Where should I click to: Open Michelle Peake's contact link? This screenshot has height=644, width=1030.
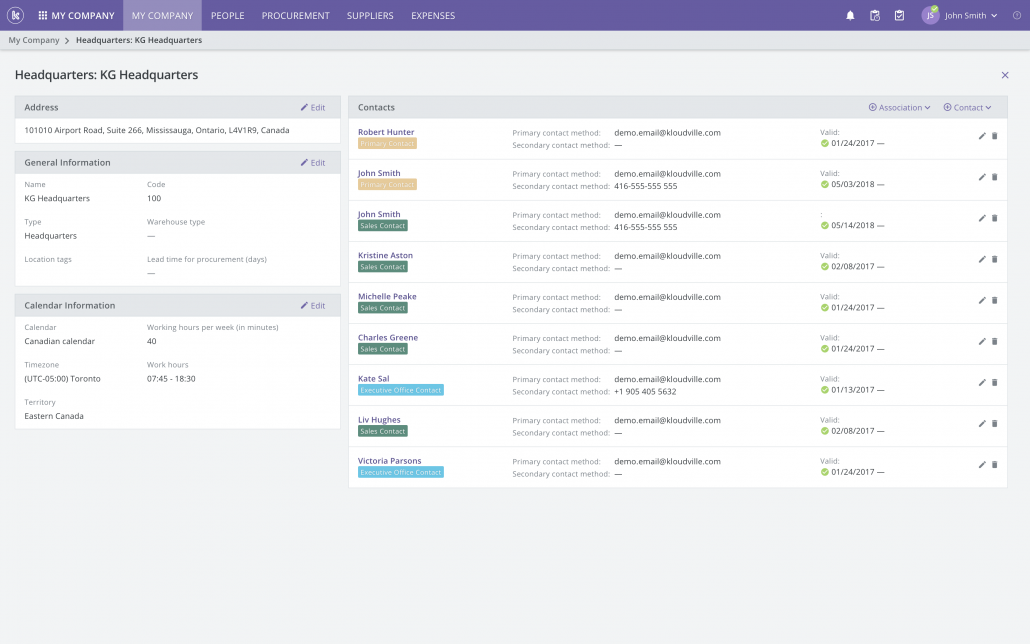pyautogui.click(x=387, y=296)
